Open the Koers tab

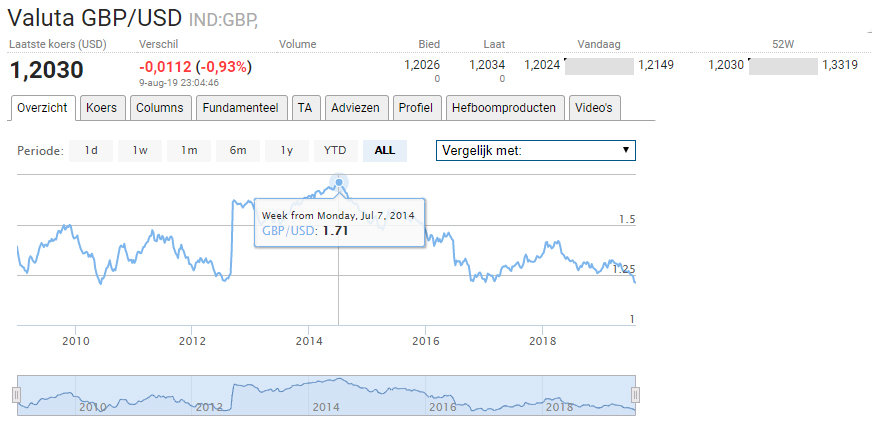coord(102,108)
